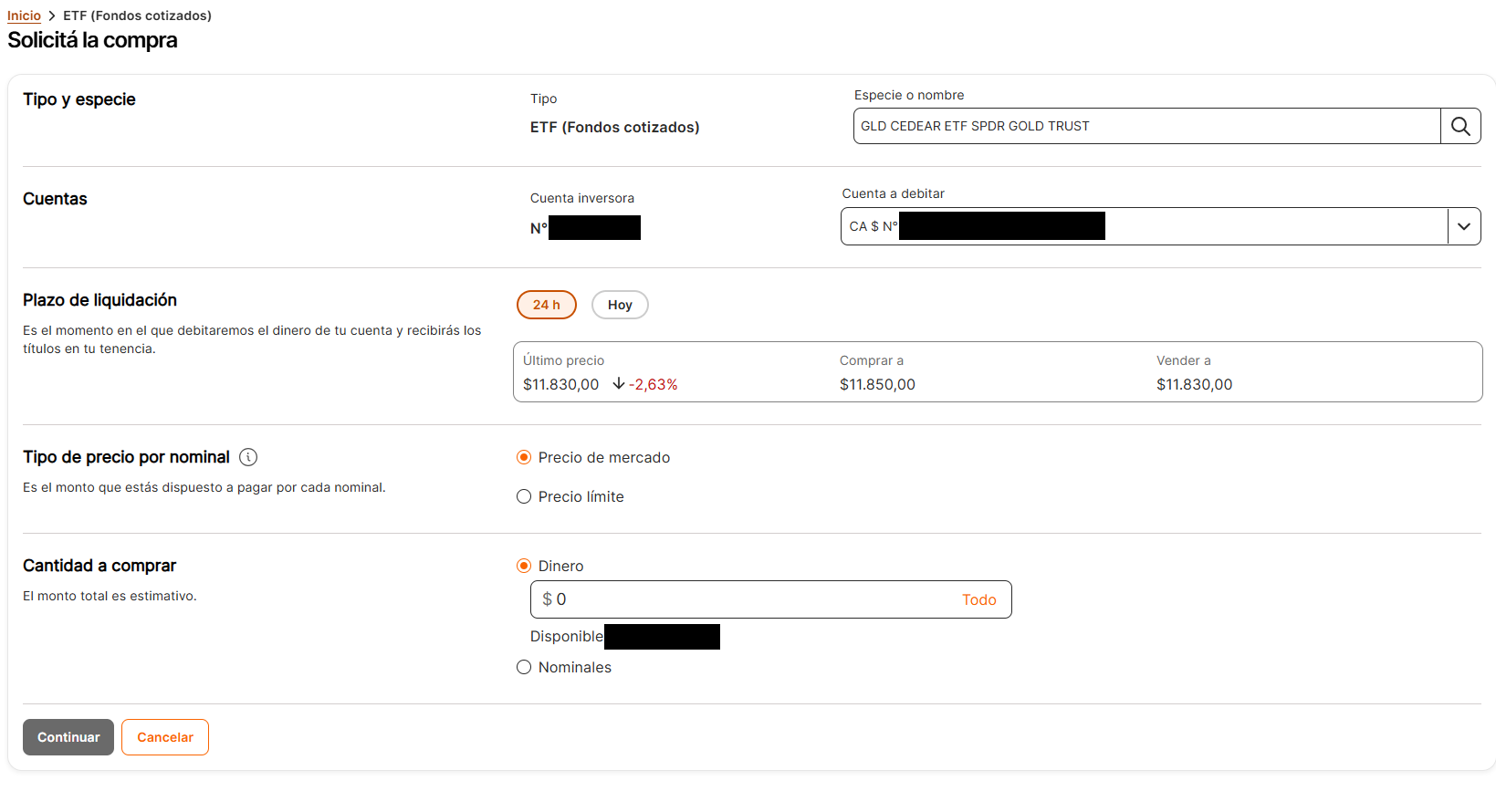
Task: Go back to Inicio via breadcrumb
Action: pyautogui.click(x=24, y=16)
